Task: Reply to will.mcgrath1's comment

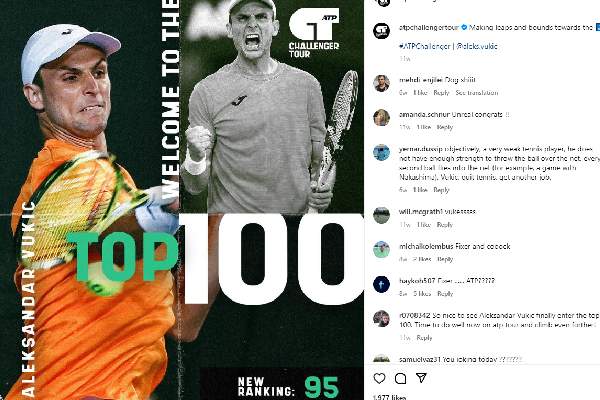Action: (445, 225)
